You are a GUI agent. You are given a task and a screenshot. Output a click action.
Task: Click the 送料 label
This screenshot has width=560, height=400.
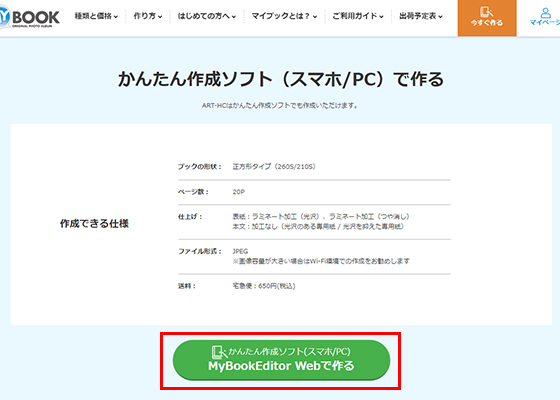(187, 286)
